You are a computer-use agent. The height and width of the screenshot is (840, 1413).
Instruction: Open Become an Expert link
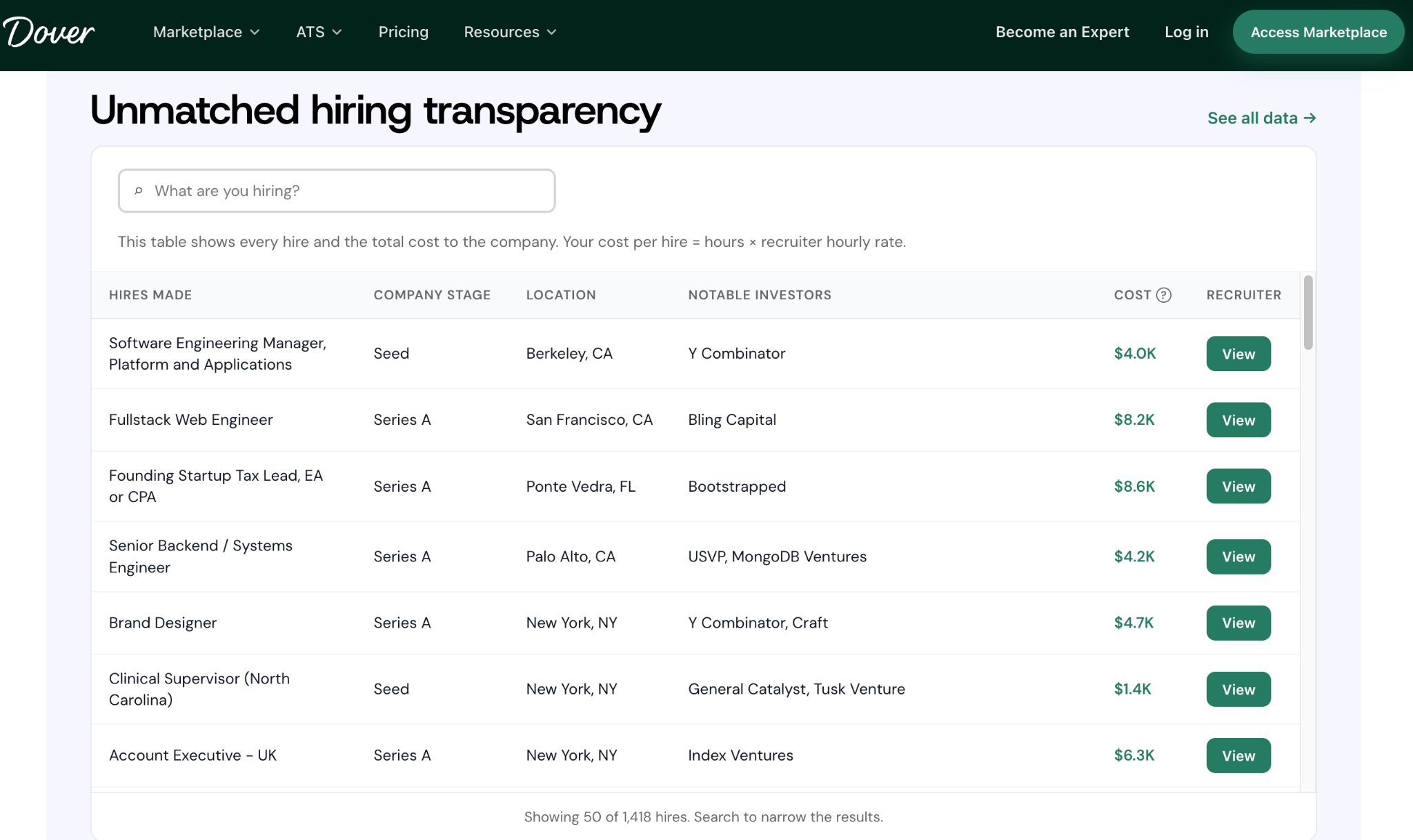(1062, 32)
